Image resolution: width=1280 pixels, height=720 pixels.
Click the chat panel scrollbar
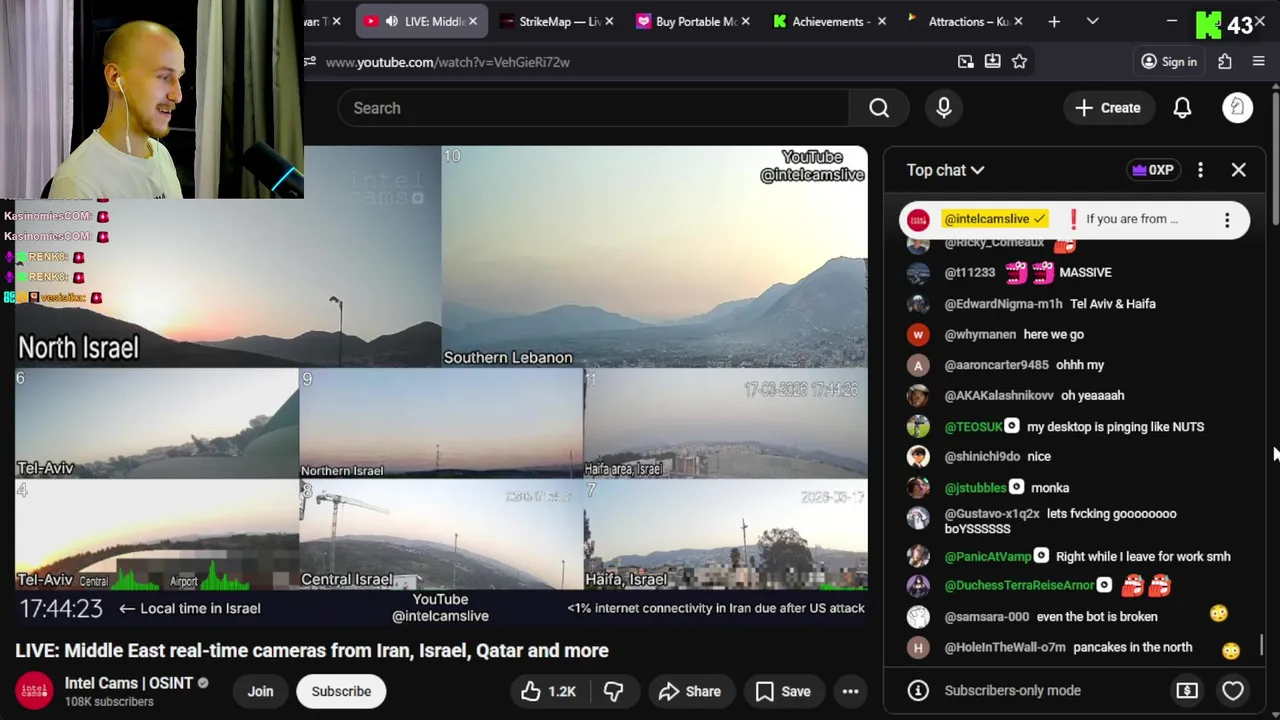(1261, 645)
